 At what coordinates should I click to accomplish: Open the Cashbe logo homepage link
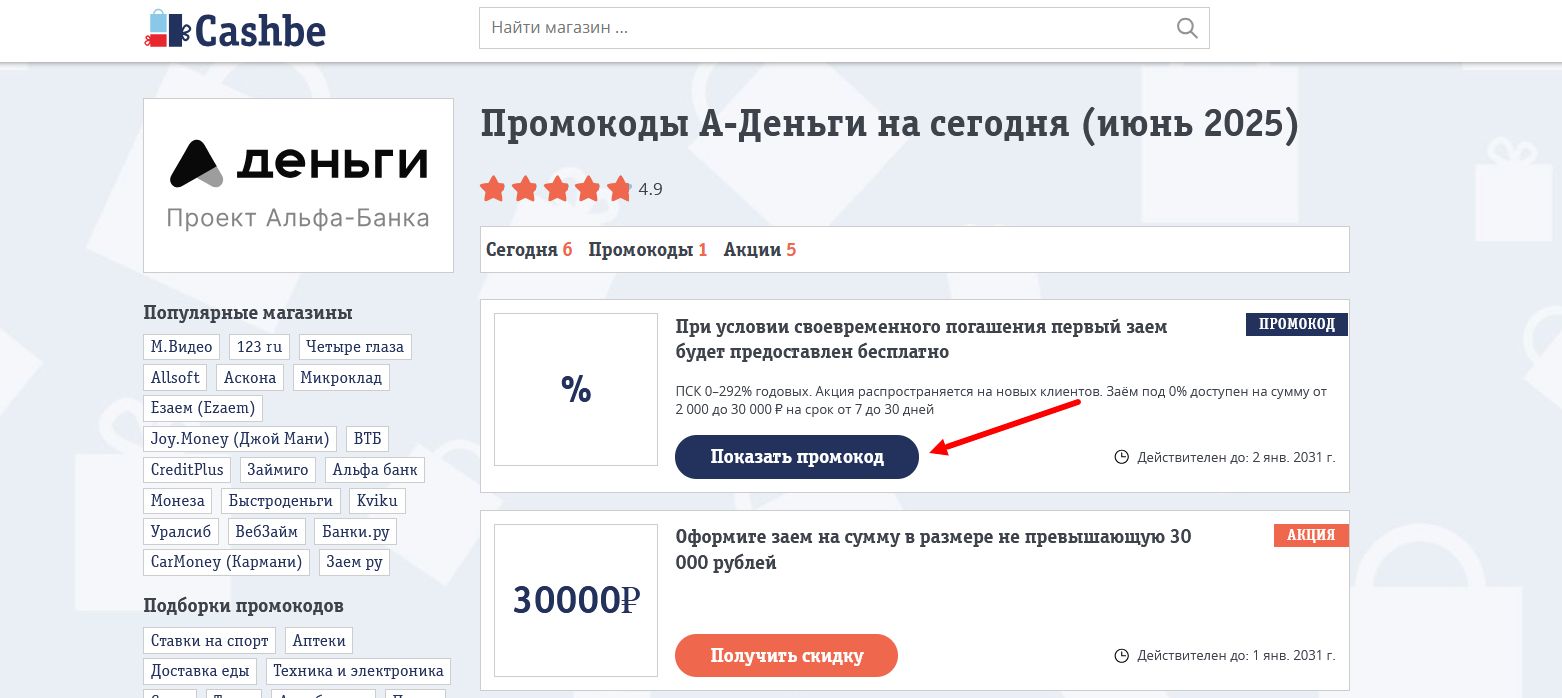[x=235, y=29]
